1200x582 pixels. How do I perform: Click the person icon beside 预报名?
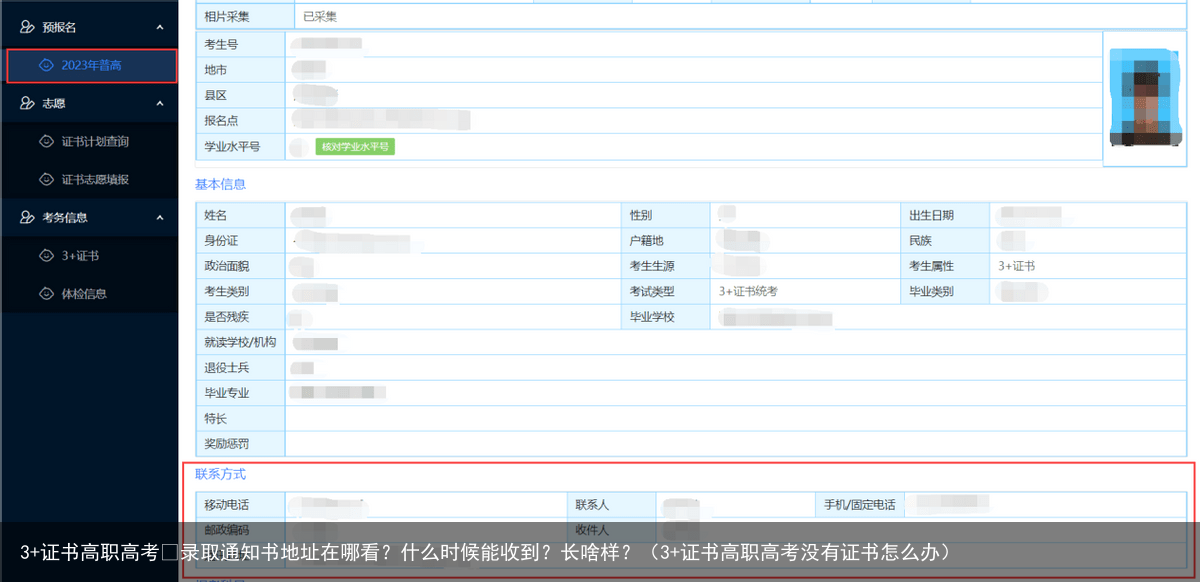click(x=28, y=26)
